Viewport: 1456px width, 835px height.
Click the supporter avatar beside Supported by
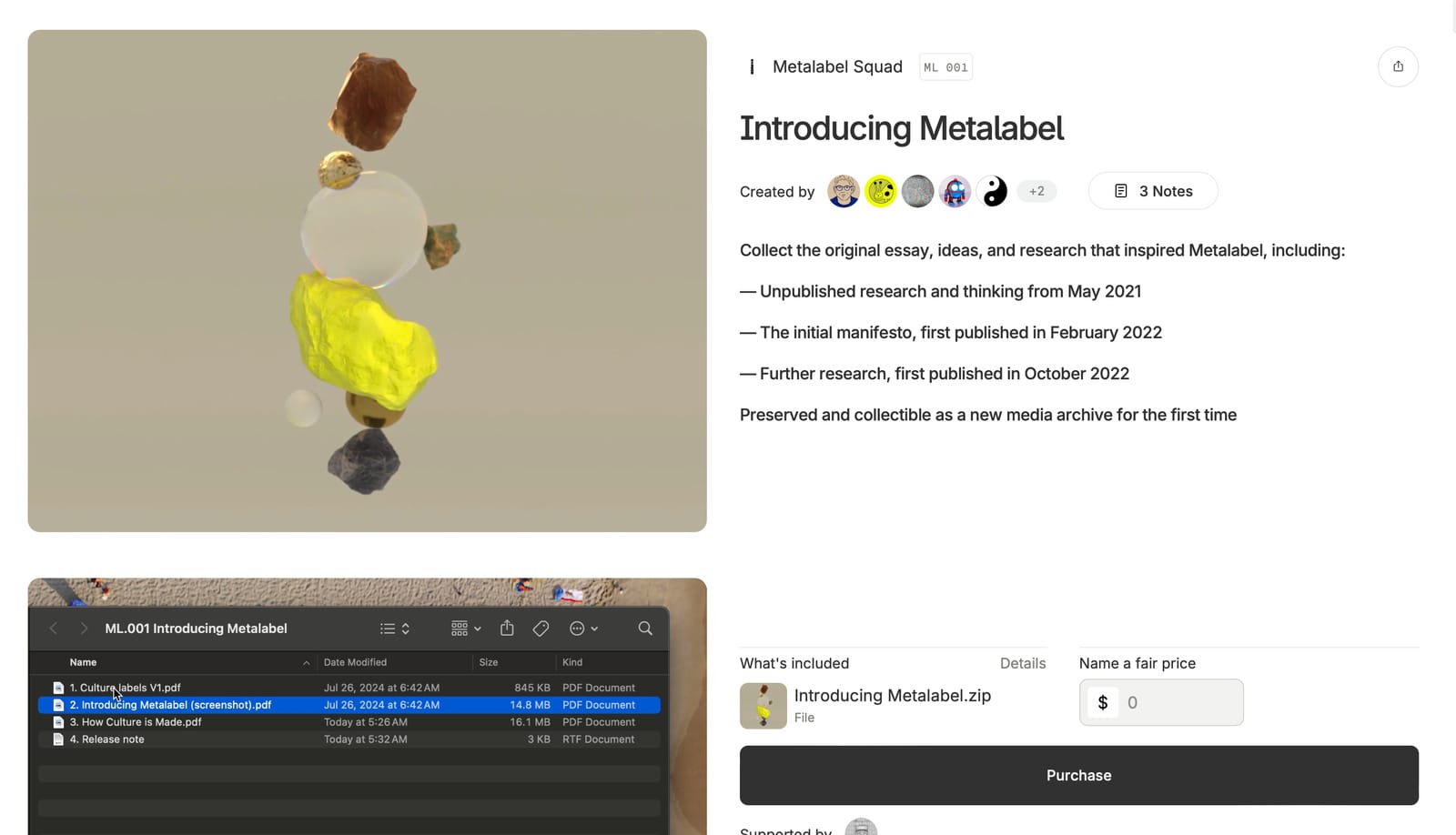[x=861, y=827]
